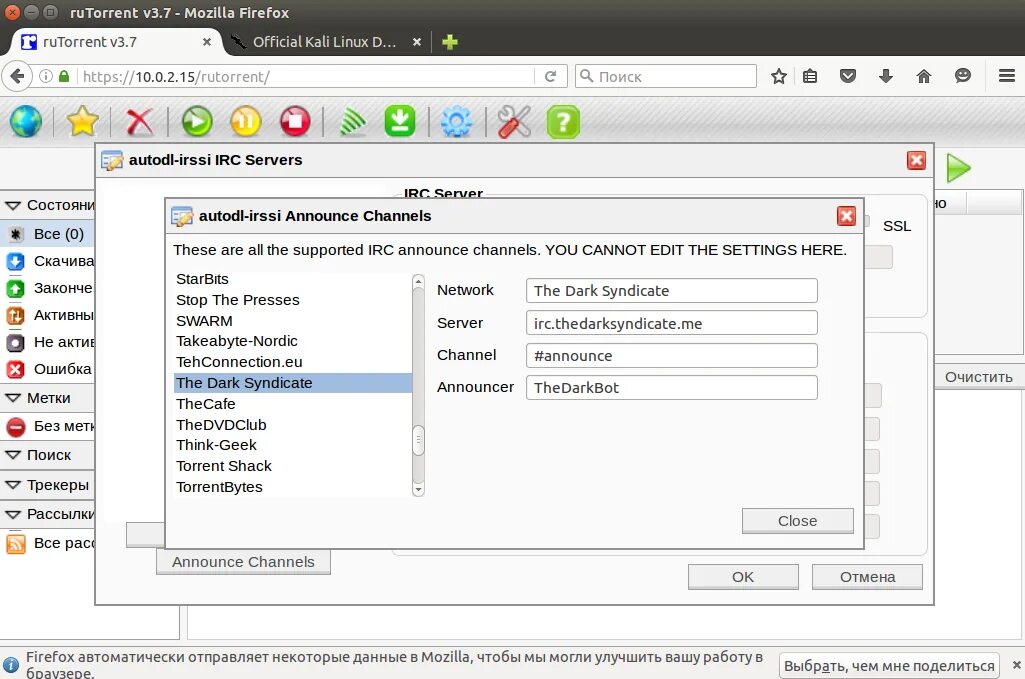Select the Активные sidebar filter

coord(47,316)
